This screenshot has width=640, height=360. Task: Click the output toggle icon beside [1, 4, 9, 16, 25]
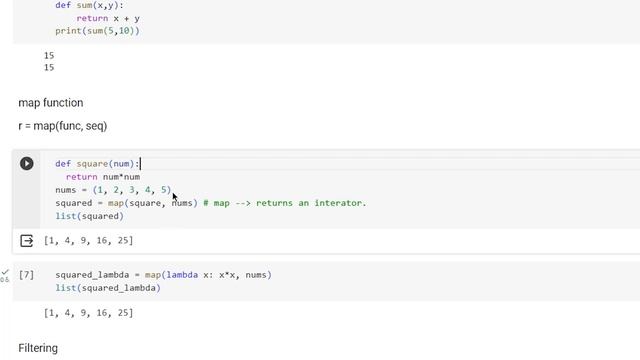(x=27, y=241)
